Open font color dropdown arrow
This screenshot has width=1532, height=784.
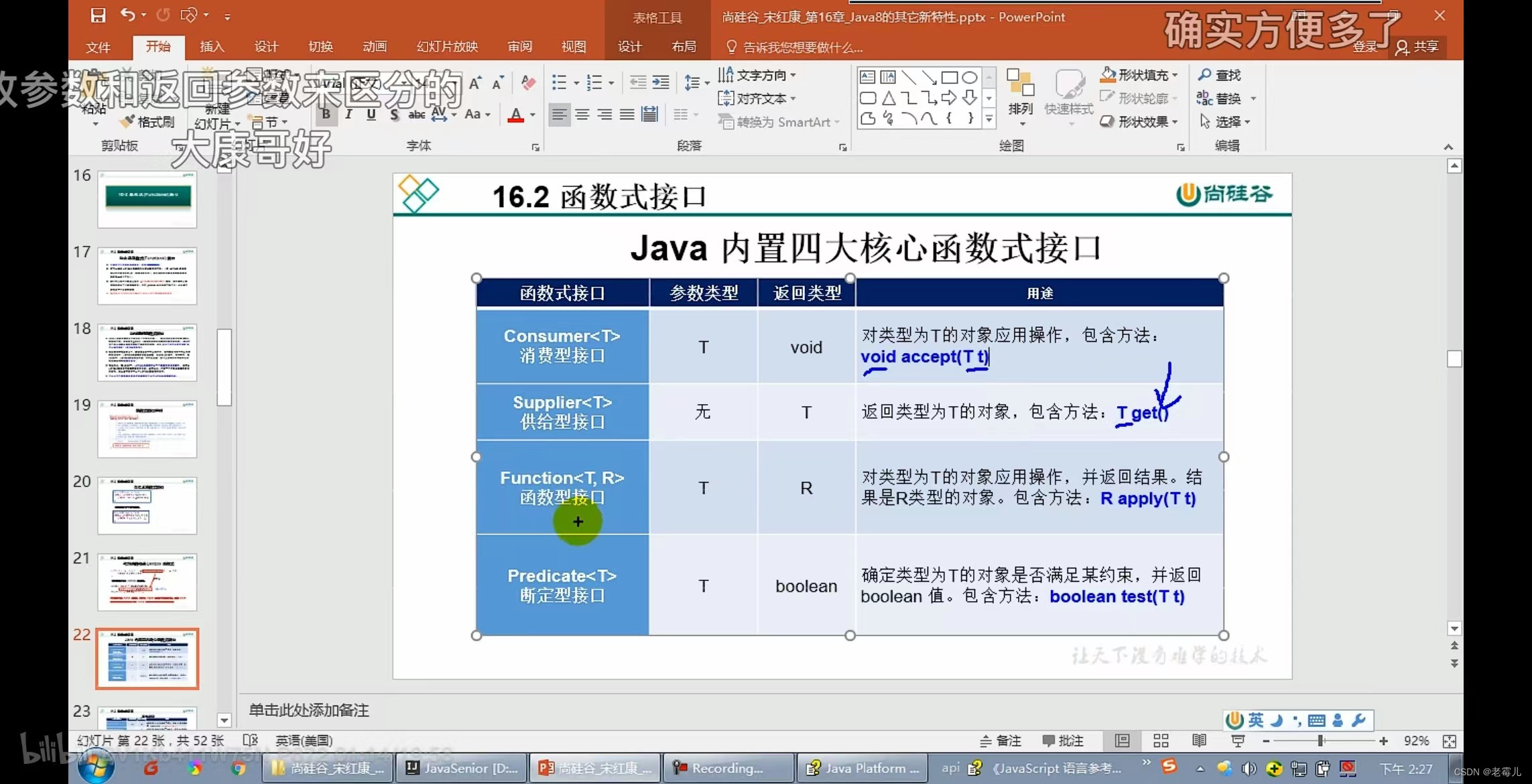coord(533,115)
